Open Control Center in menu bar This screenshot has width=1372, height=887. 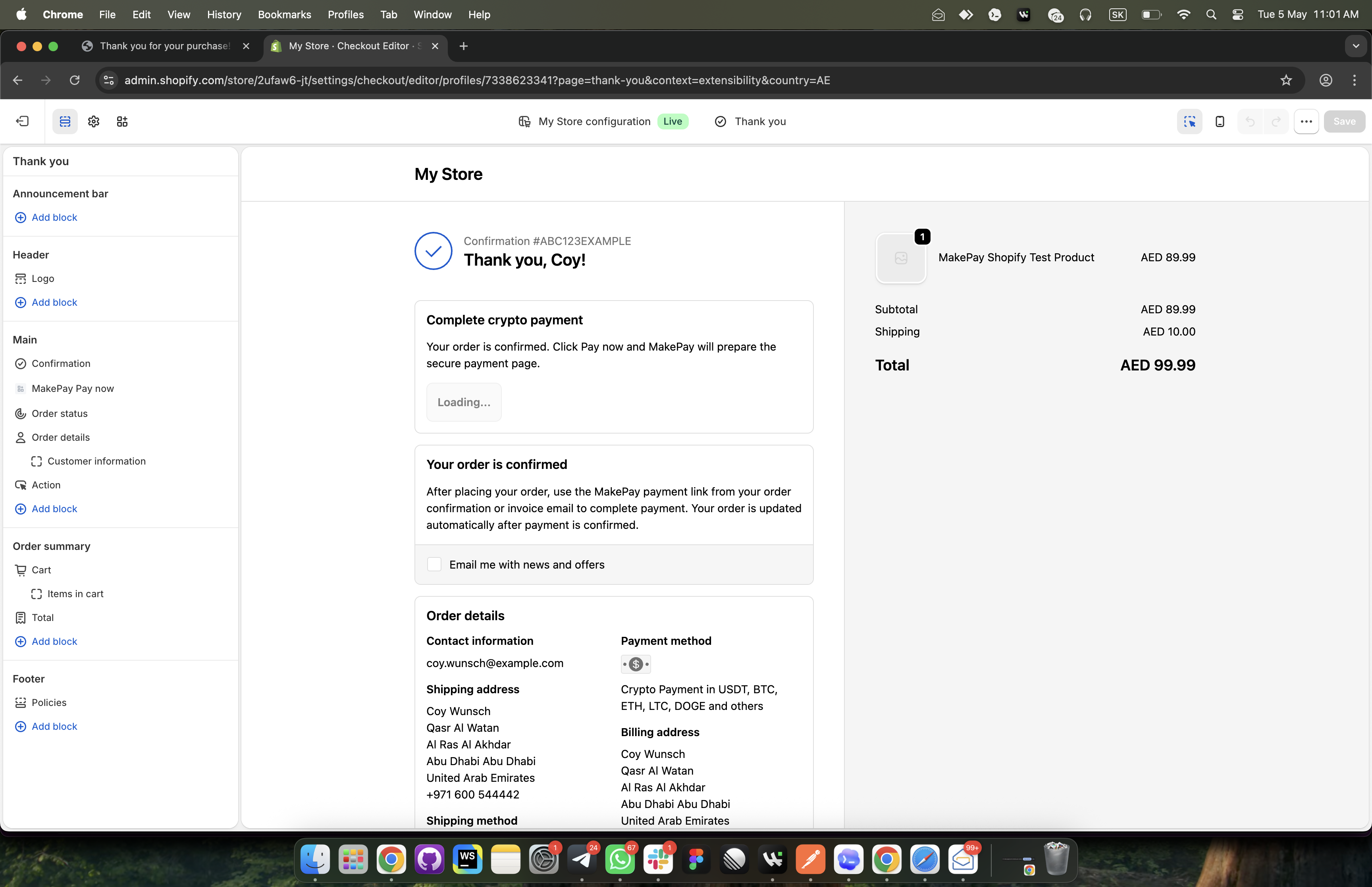point(1238,14)
